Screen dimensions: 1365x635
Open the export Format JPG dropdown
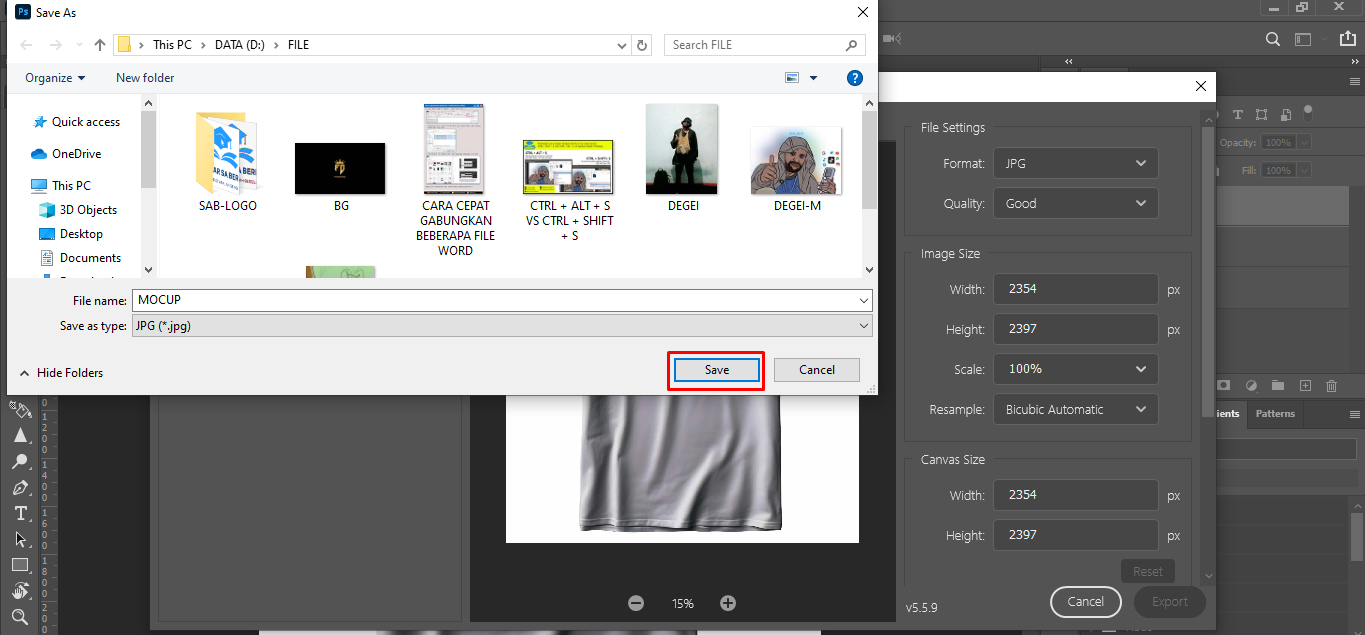pyautogui.click(x=1075, y=163)
